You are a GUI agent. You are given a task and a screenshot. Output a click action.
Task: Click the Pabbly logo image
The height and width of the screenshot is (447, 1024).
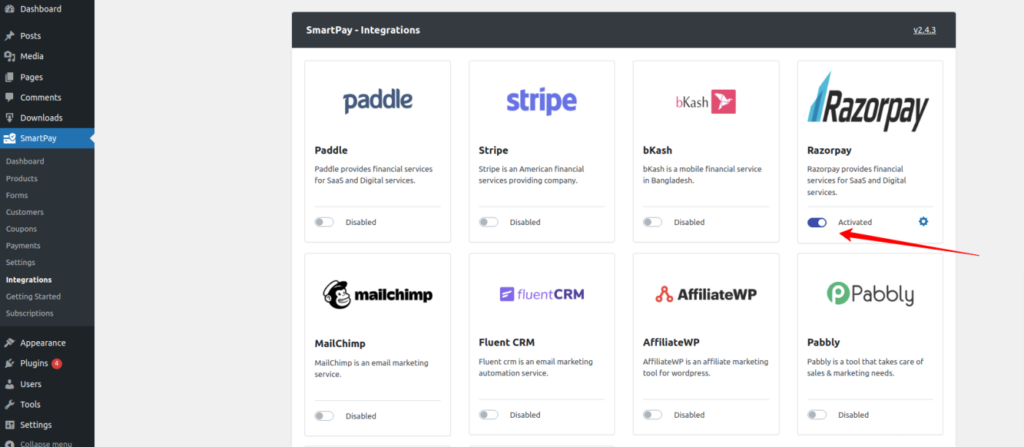870,294
